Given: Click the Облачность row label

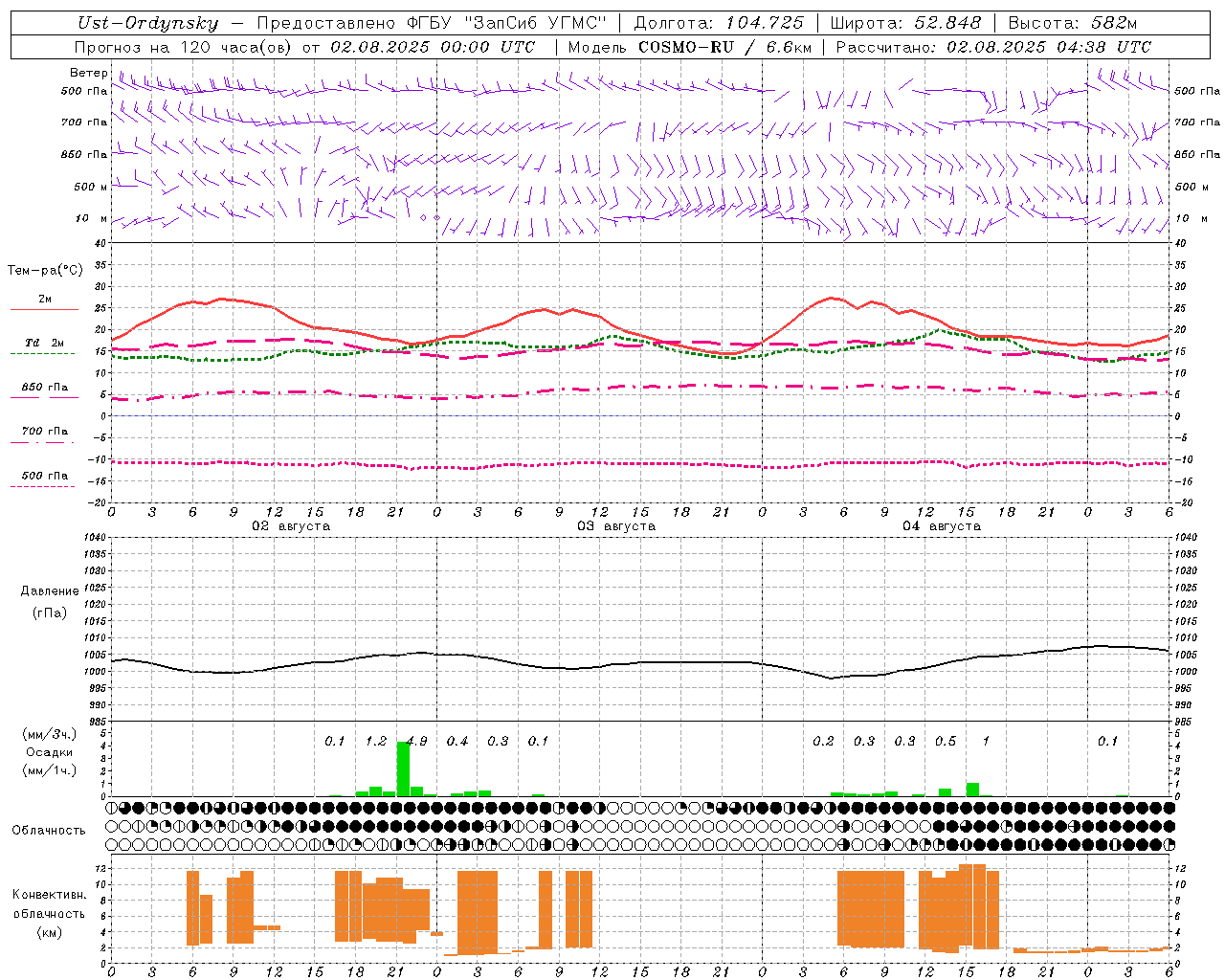Looking at the screenshot, I should (49, 831).
